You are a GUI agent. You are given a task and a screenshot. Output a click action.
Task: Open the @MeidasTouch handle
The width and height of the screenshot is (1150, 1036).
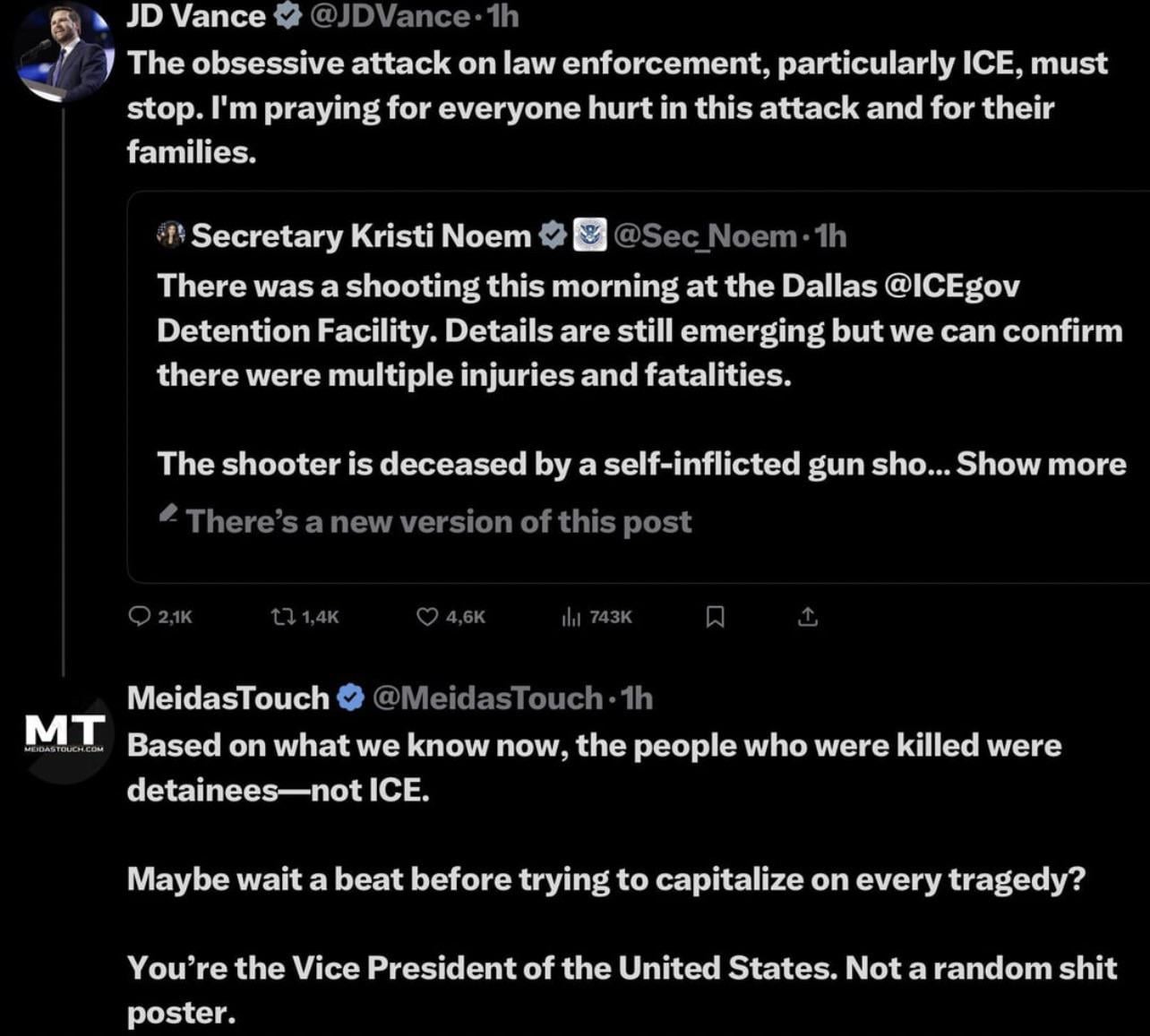click(486, 697)
